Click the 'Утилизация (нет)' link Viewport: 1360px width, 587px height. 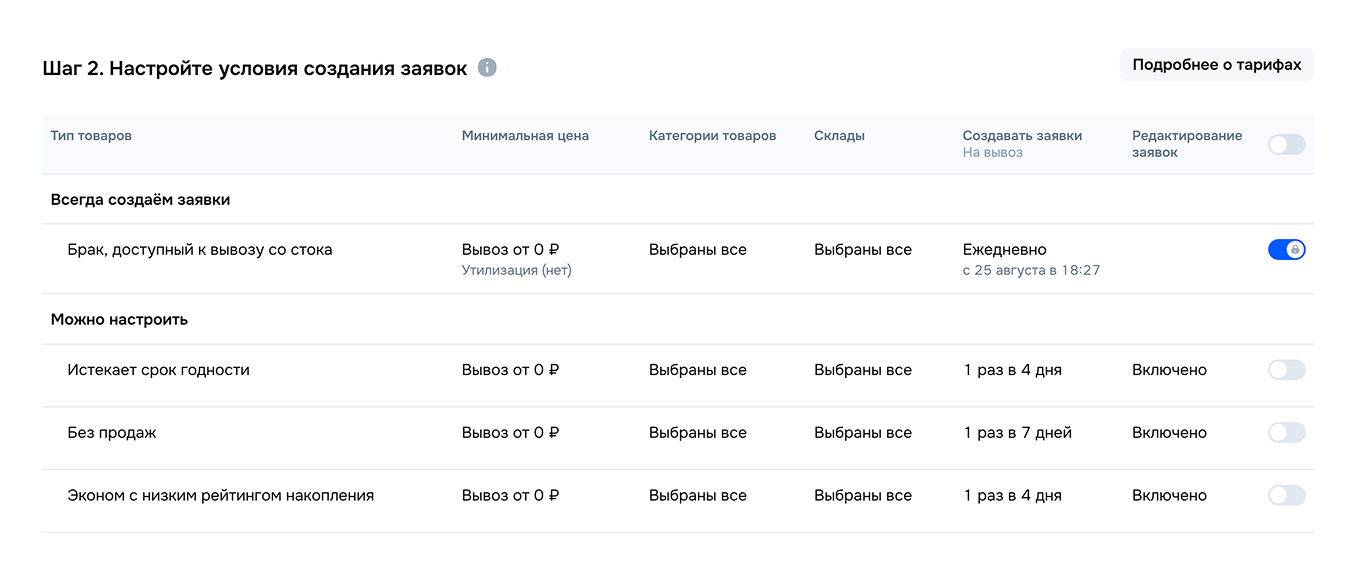coord(517,269)
